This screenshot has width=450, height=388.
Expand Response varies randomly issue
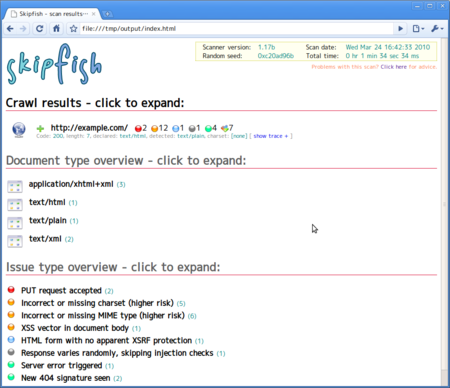117,353
